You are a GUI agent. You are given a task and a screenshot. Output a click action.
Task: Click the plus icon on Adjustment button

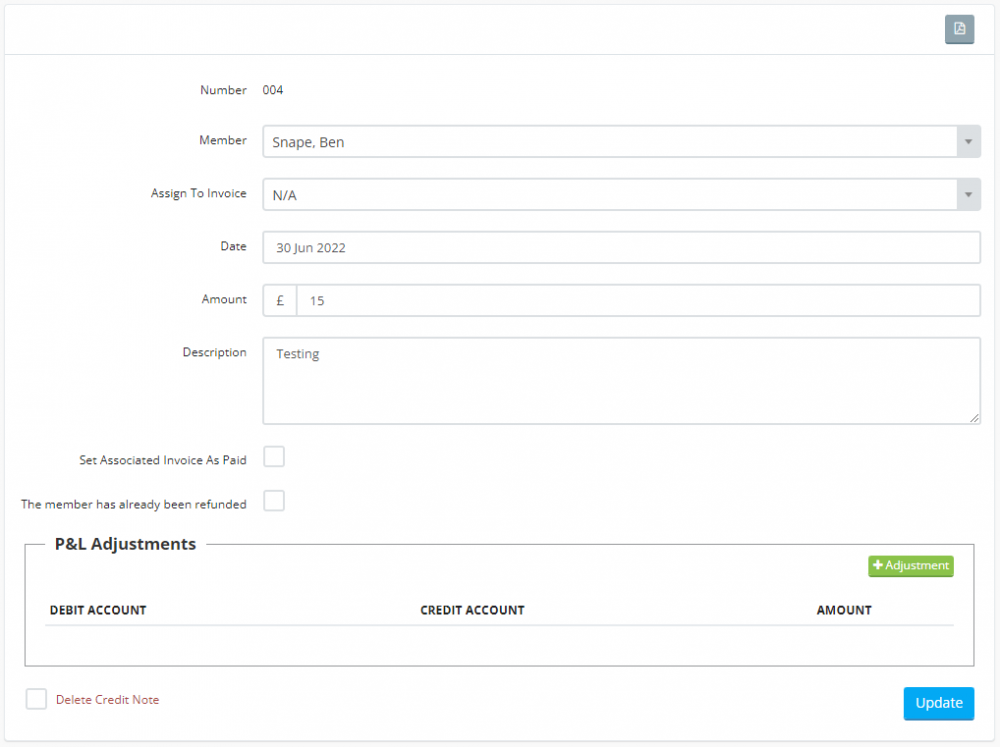[878, 566]
